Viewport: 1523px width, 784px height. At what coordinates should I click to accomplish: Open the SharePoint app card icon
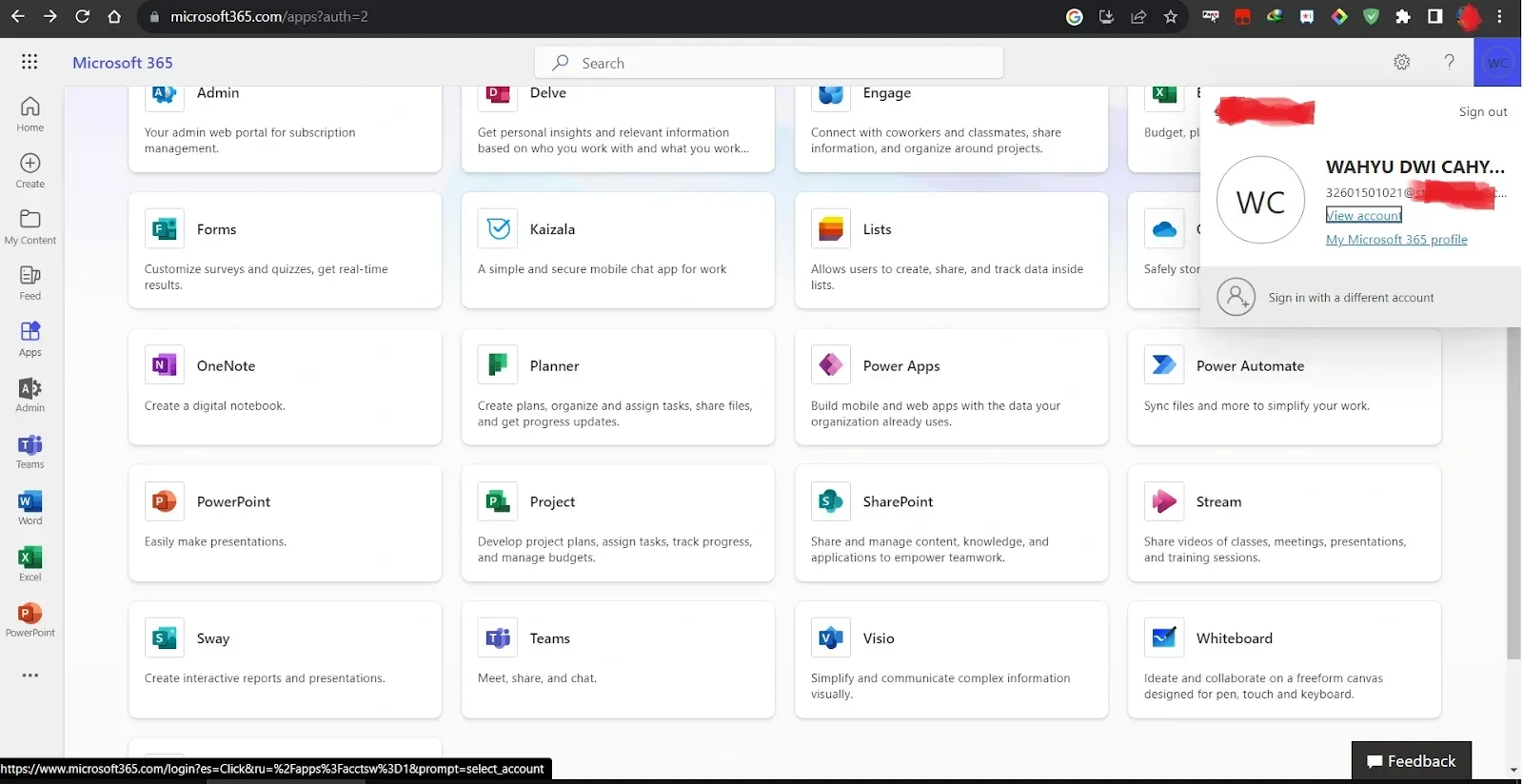click(831, 501)
